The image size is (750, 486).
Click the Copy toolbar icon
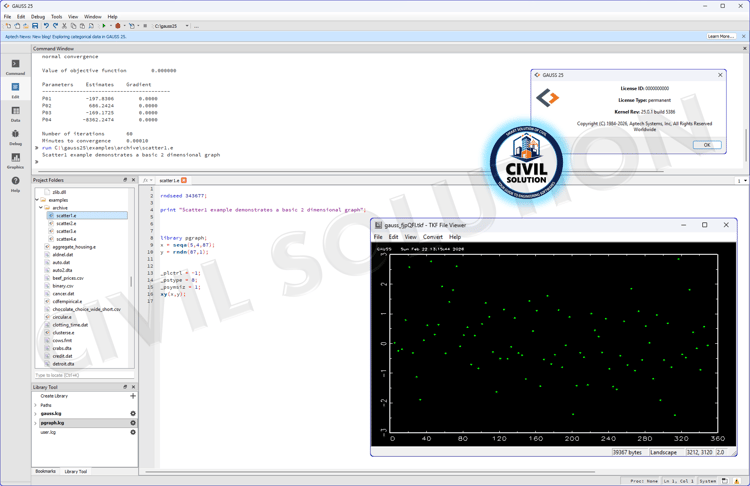click(73, 26)
